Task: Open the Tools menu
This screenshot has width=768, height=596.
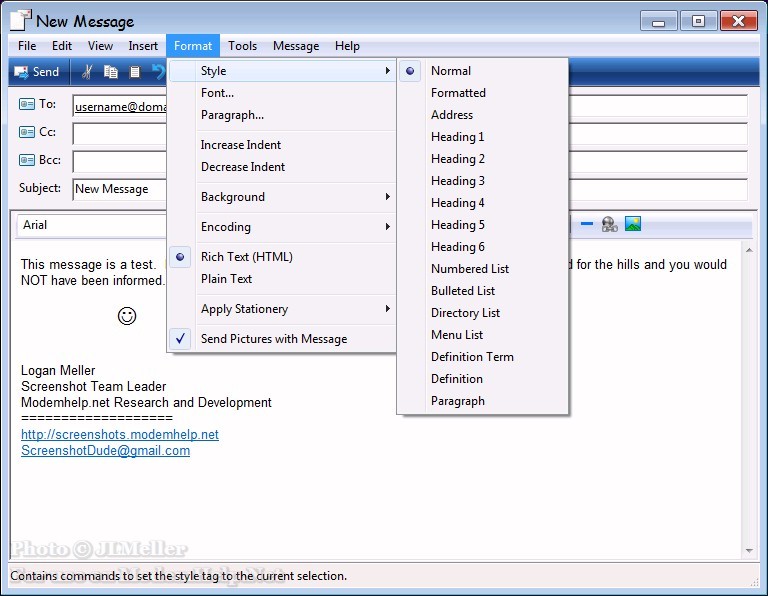Action: 242,46
